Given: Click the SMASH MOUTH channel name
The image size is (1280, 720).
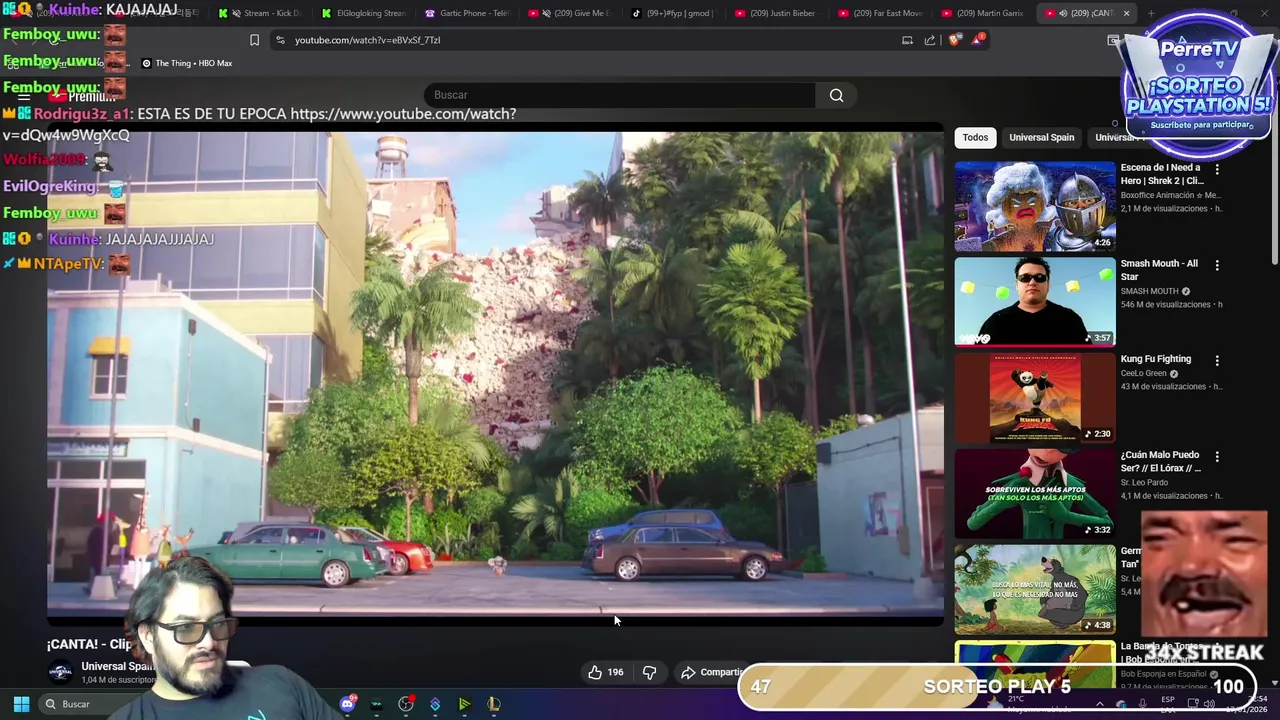Looking at the screenshot, I should coord(1149,291).
